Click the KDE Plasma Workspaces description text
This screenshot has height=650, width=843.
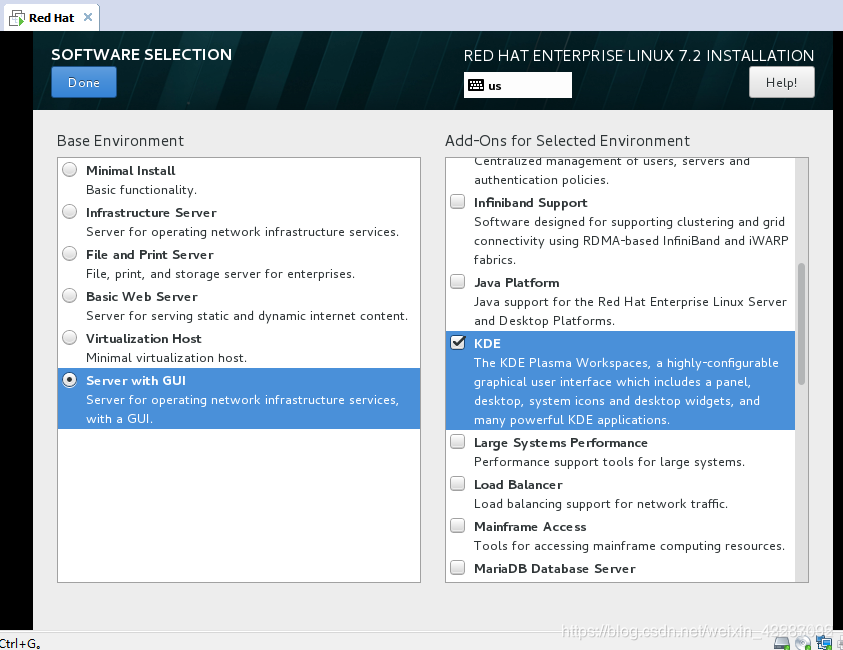(x=626, y=391)
